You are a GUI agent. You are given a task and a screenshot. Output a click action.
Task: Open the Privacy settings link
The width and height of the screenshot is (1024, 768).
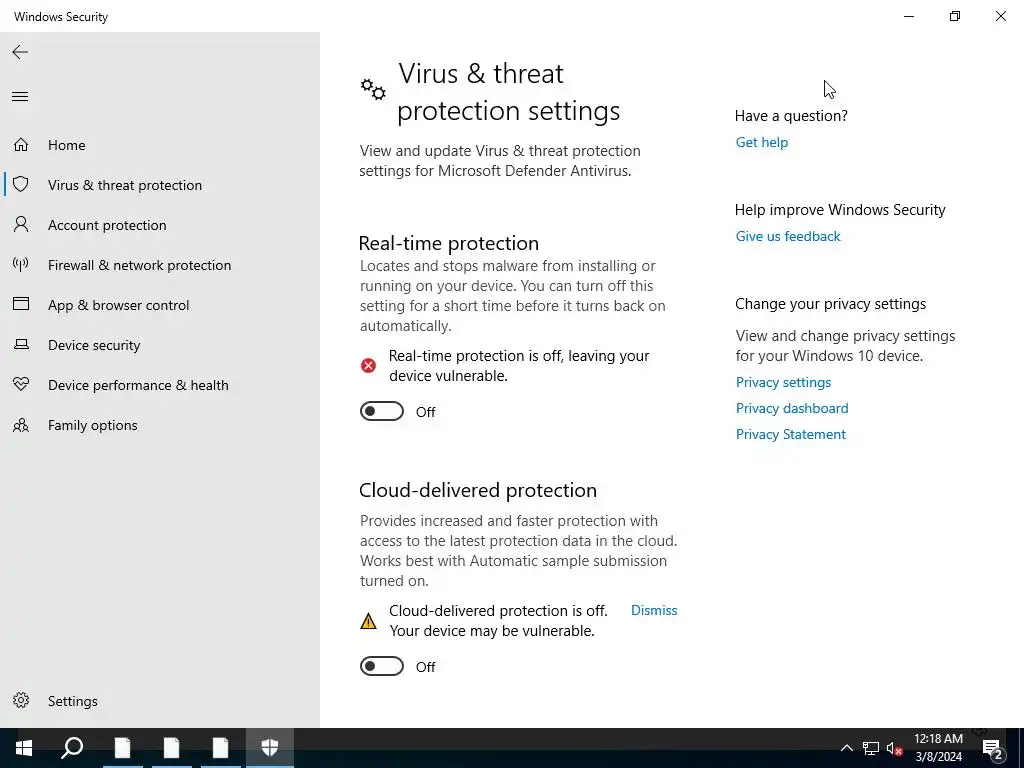coord(784,382)
